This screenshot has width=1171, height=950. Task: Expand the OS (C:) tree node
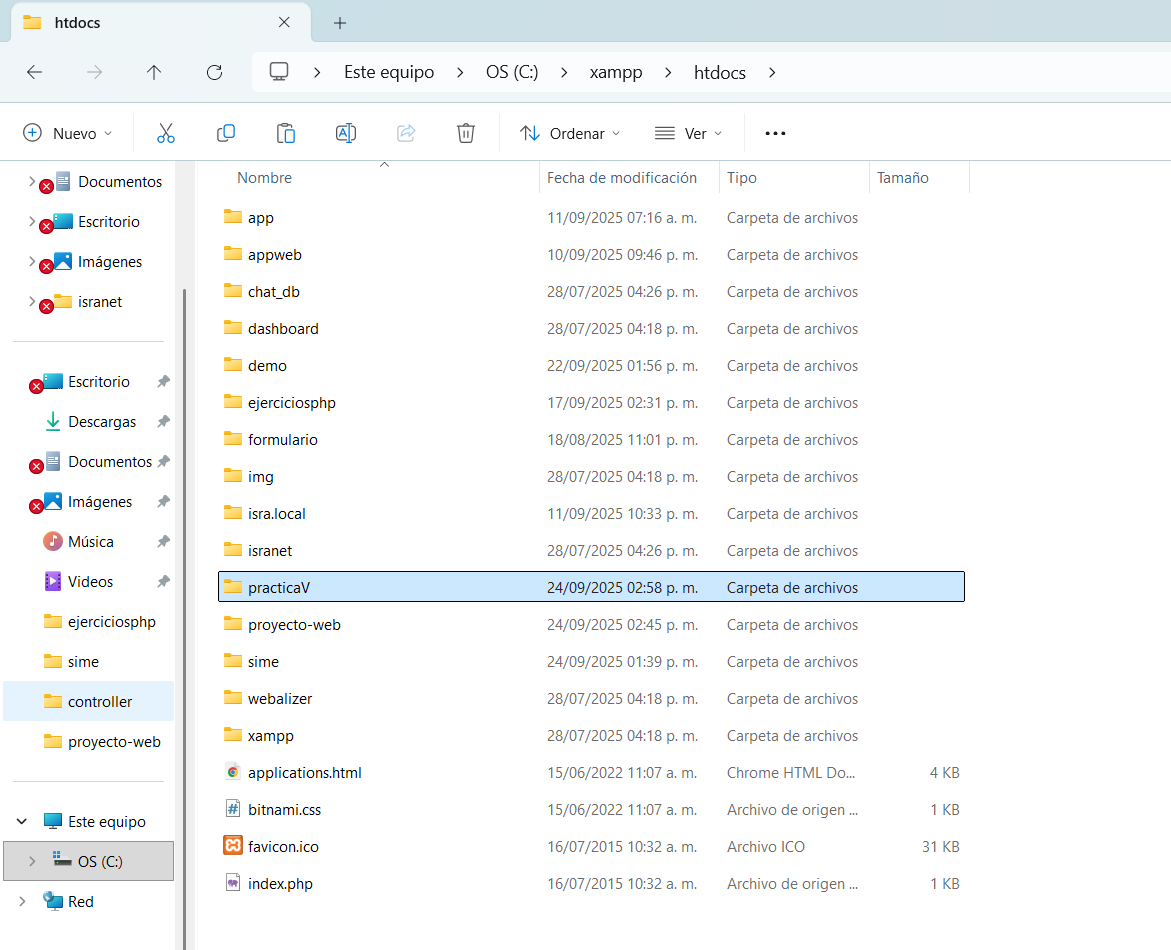click(32, 861)
